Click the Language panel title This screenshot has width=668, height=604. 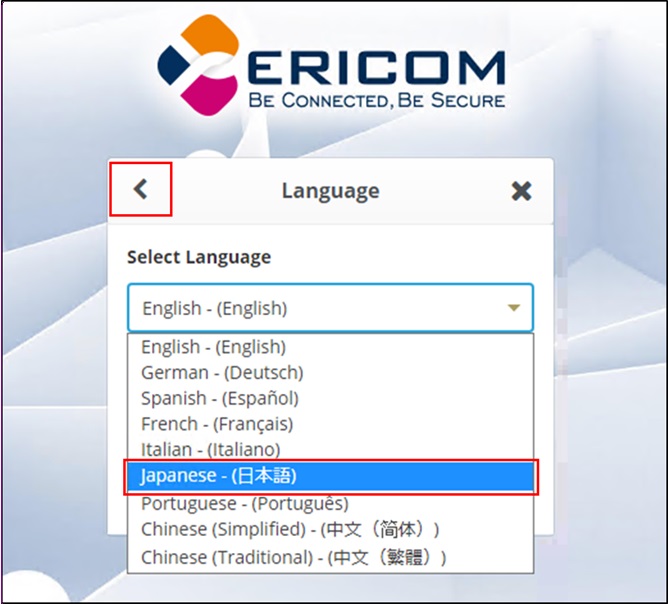click(331, 191)
